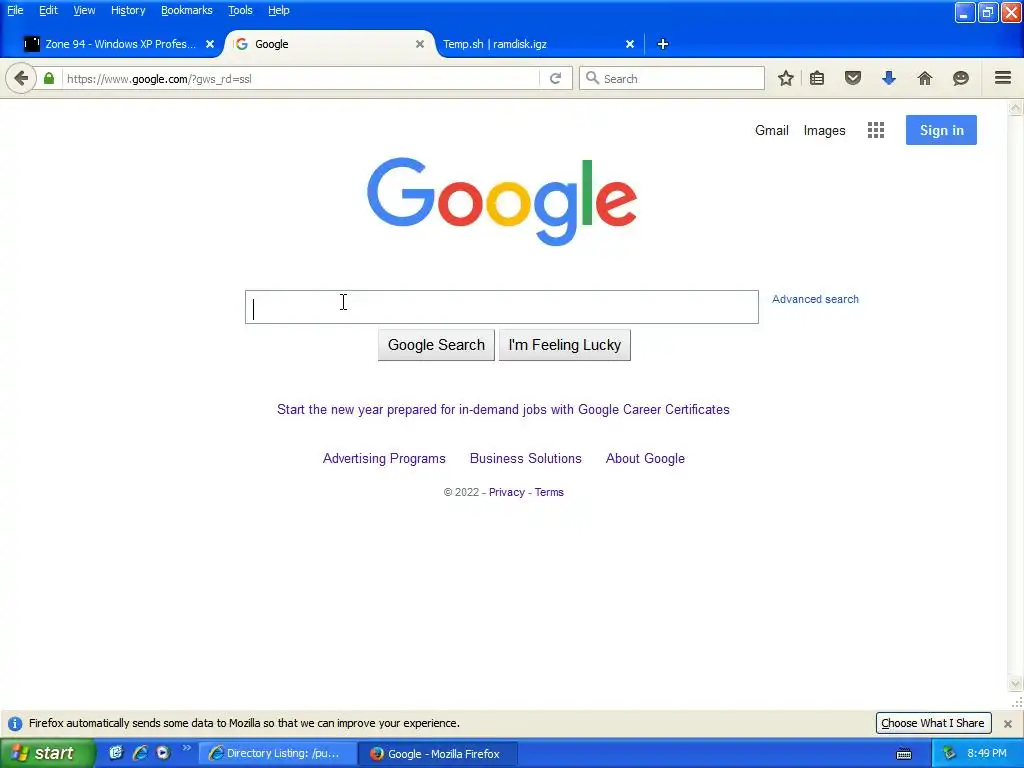Bookmark this page with the star icon

click(x=786, y=78)
